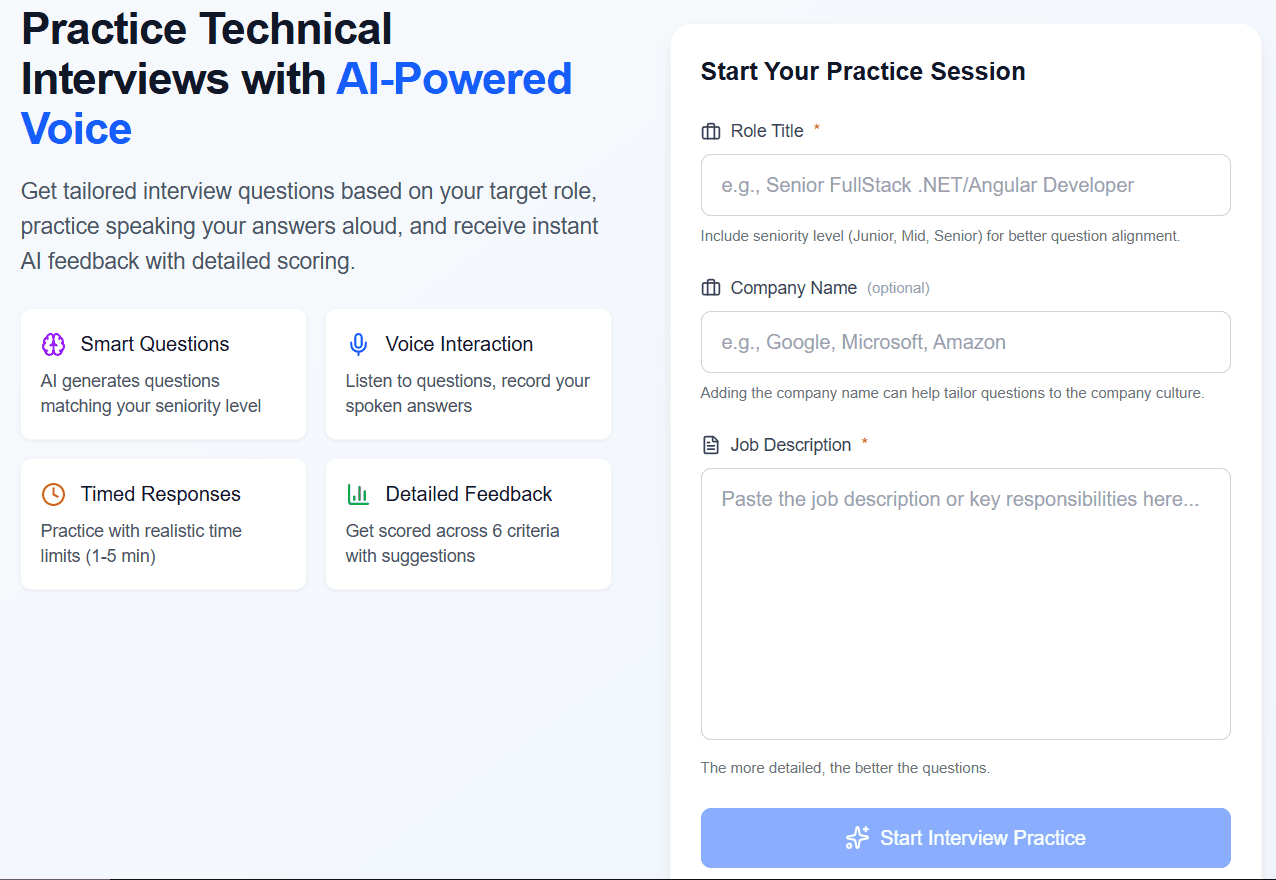1276x880 pixels.
Task: Click the Company Name optional label
Action: (898, 288)
